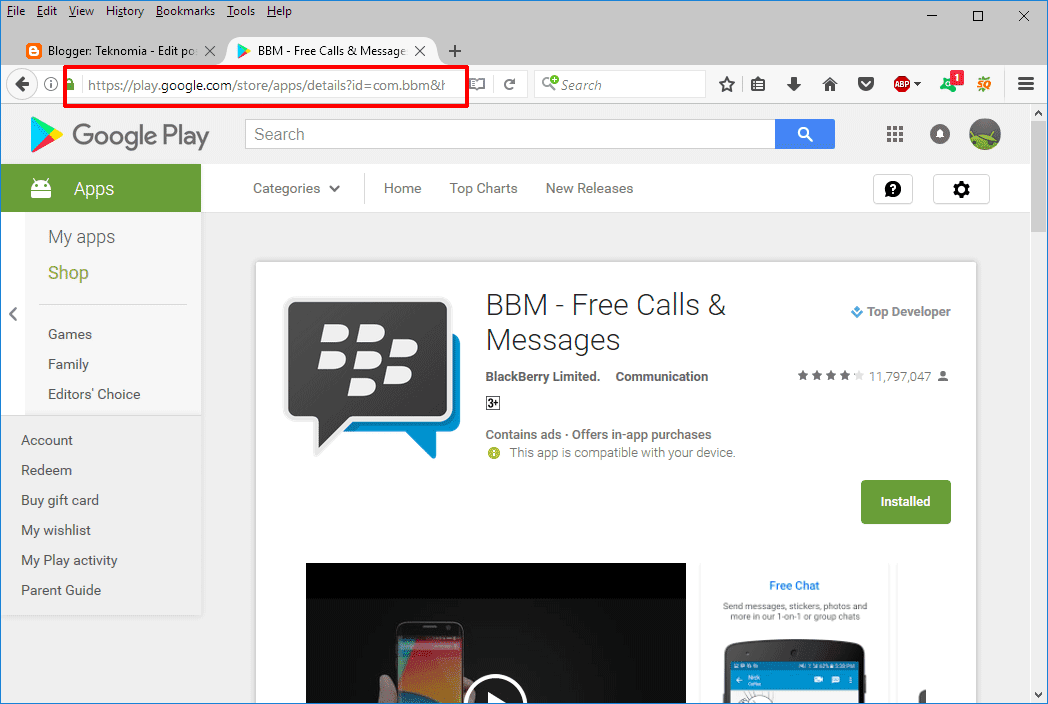Viewport: 1048px width, 704px height.
Task: Bookmark this page with the star icon
Action: point(727,84)
